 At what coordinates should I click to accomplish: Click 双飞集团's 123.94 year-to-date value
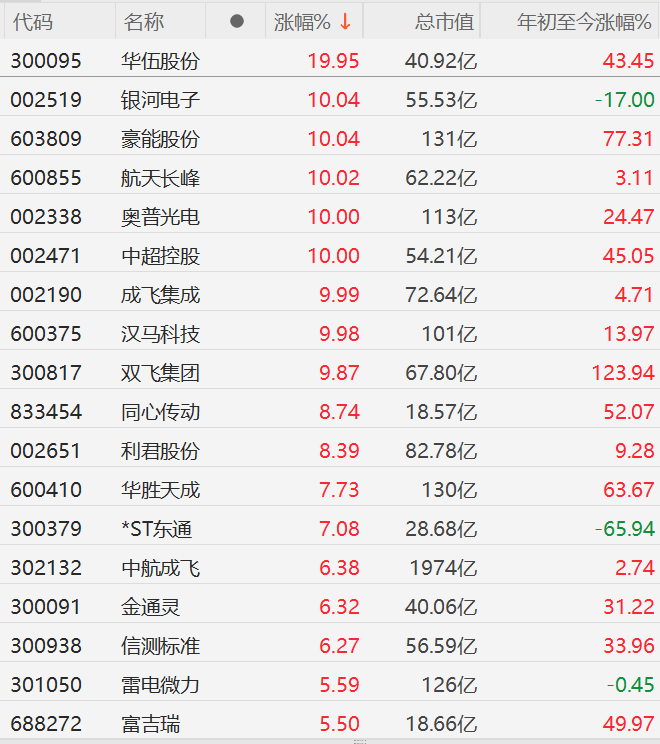pos(621,373)
